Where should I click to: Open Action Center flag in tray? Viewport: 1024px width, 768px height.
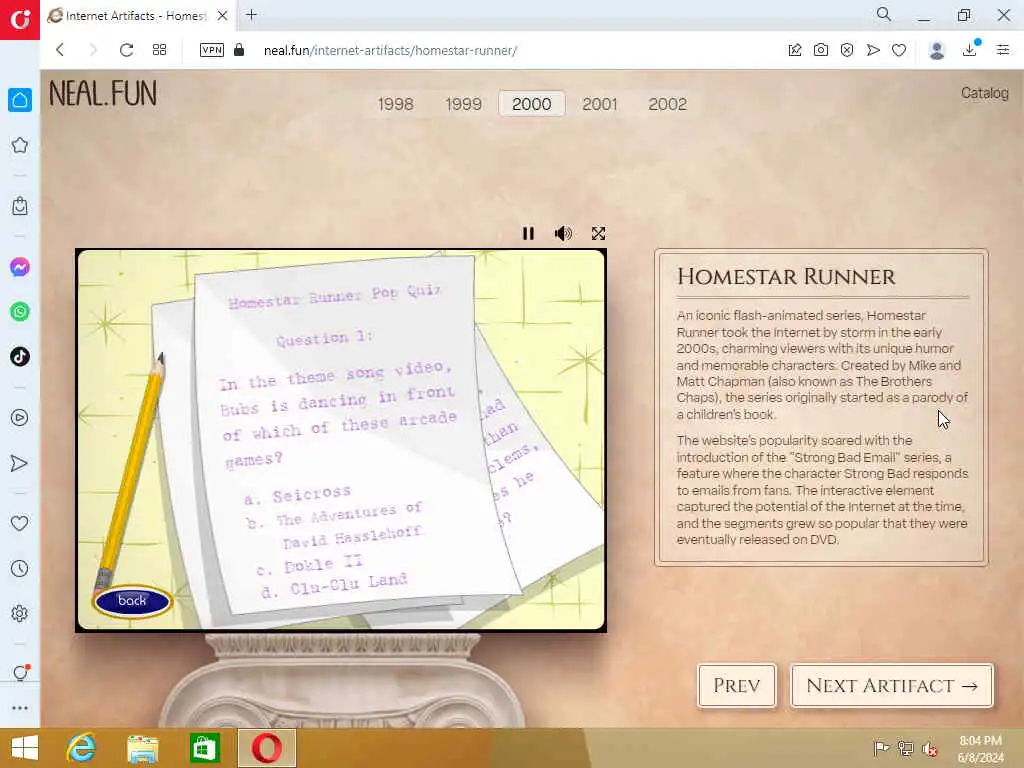click(x=880, y=748)
